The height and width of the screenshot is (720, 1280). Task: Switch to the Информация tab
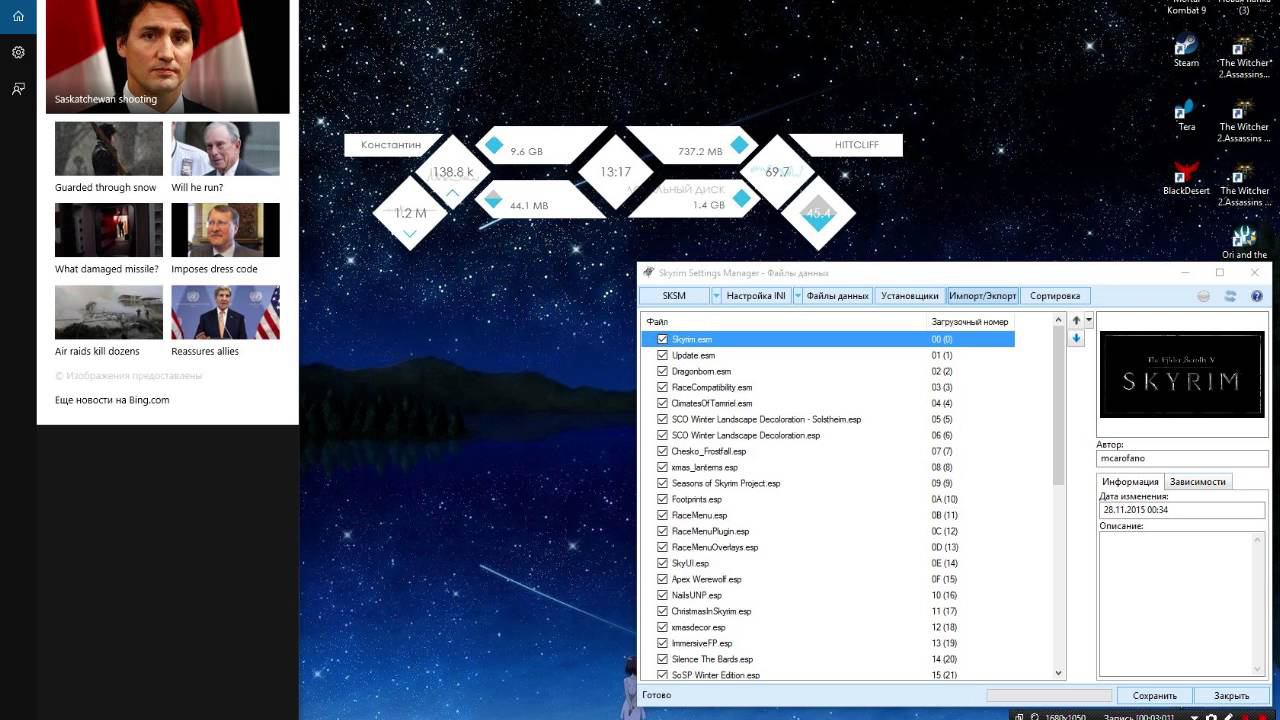point(1131,481)
